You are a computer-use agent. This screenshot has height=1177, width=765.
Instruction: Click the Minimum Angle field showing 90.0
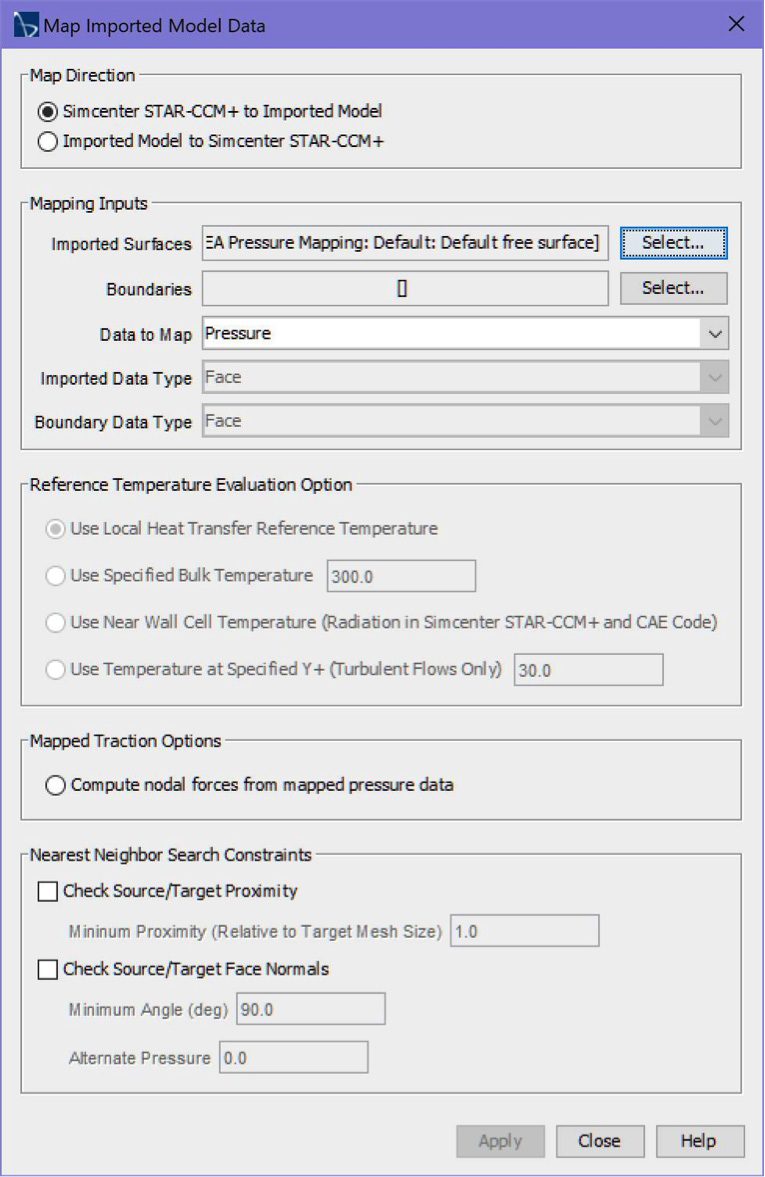(x=311, y=1009)
